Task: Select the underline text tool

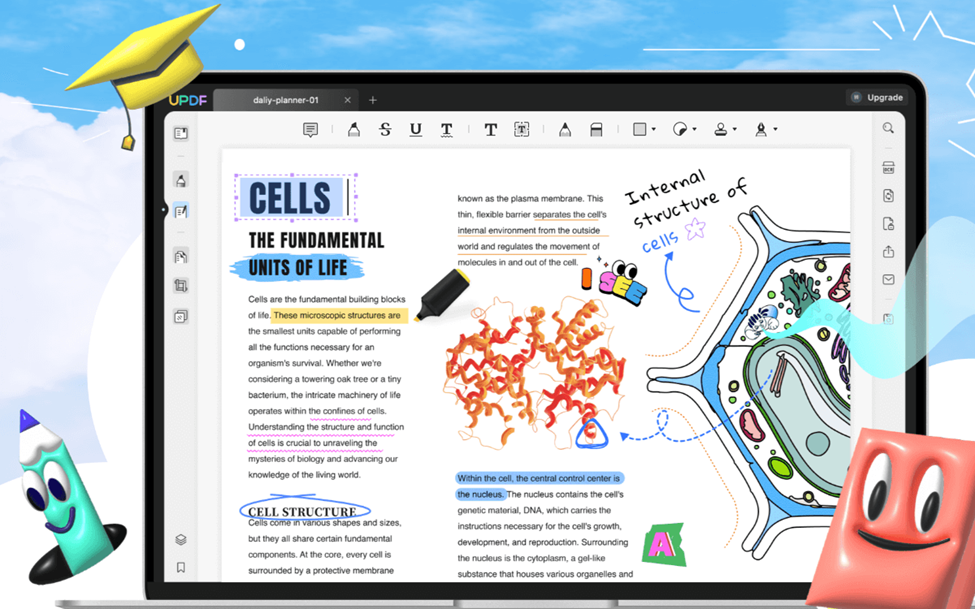Action: point(415,129)
